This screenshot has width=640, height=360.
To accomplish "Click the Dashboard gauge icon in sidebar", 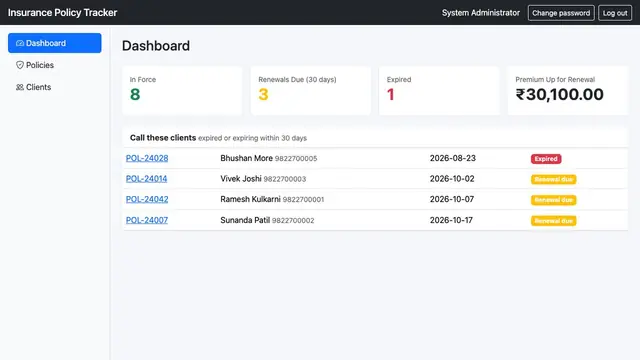I will click(20, 43).
